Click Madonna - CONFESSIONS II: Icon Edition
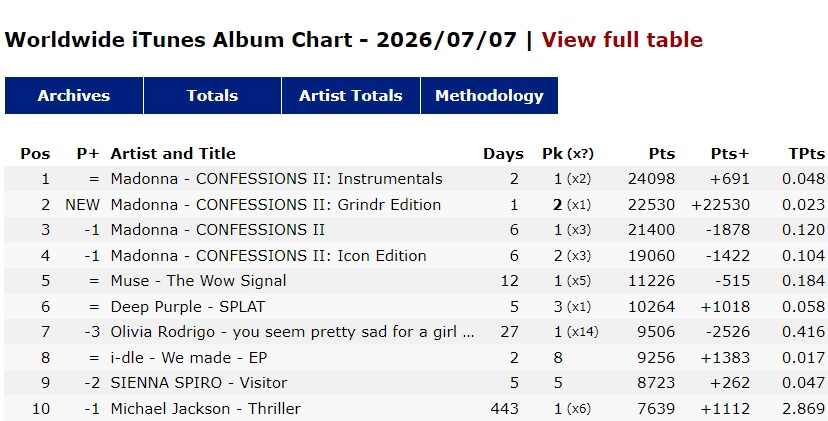 click(x=268, y=256)
